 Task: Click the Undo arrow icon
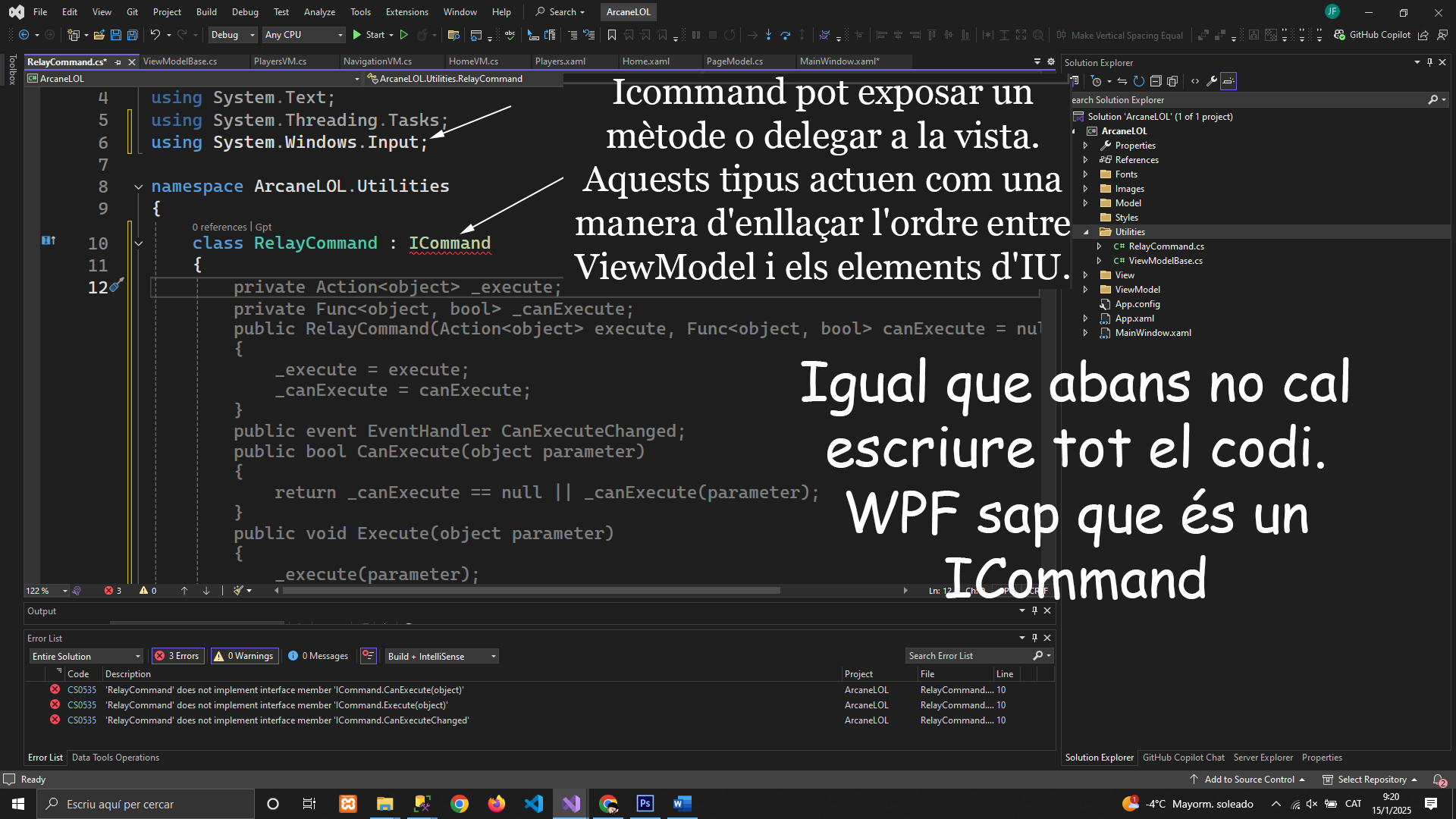tap(155, 35)
